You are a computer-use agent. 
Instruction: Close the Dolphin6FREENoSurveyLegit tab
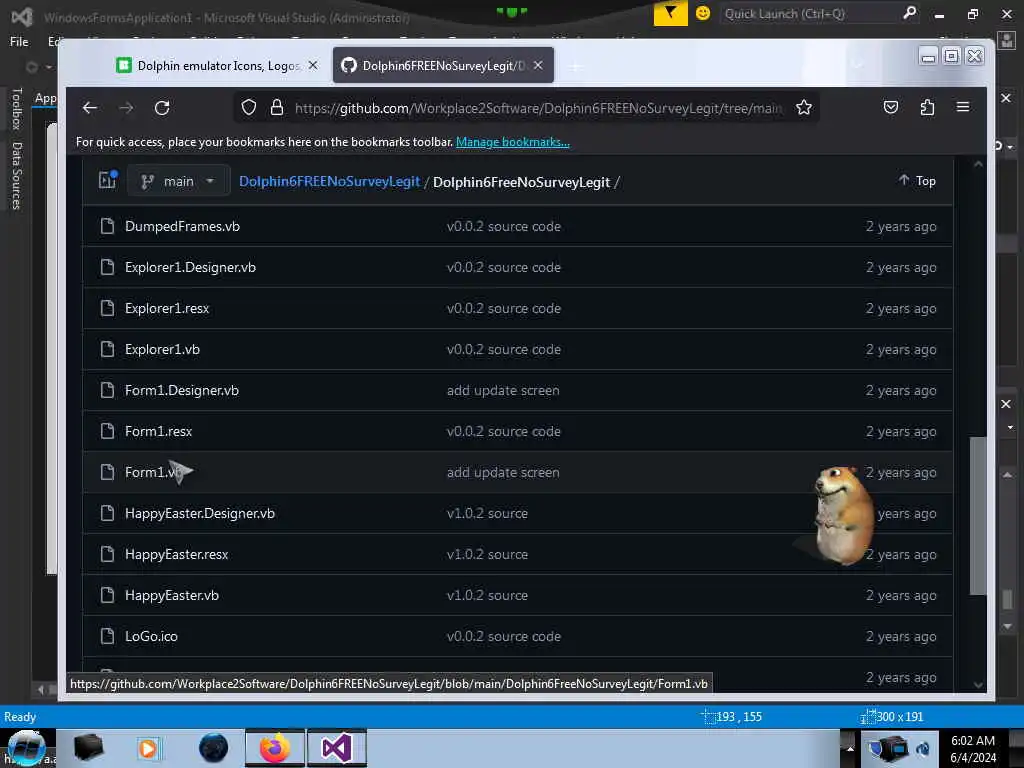point(538,65)
